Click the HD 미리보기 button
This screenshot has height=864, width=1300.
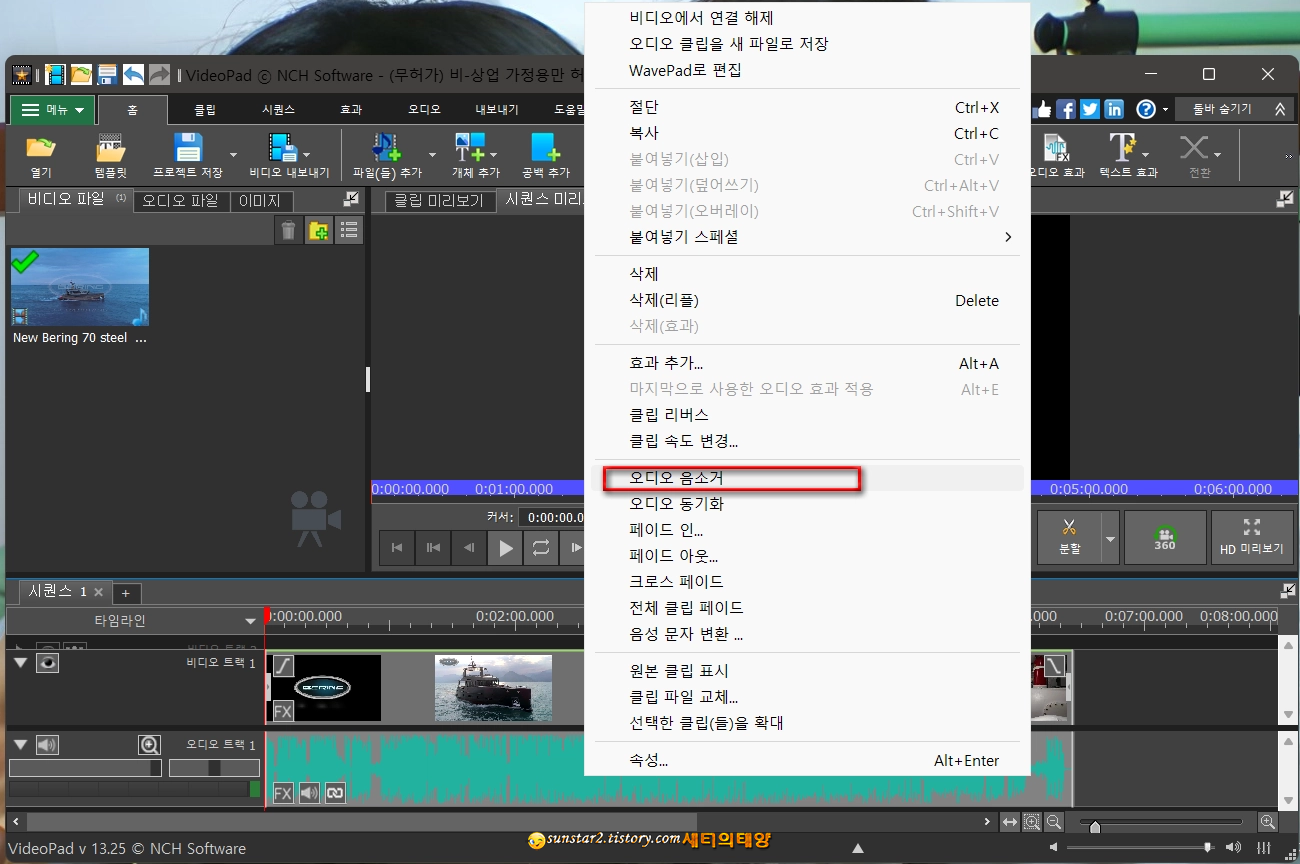(1253, 537)
